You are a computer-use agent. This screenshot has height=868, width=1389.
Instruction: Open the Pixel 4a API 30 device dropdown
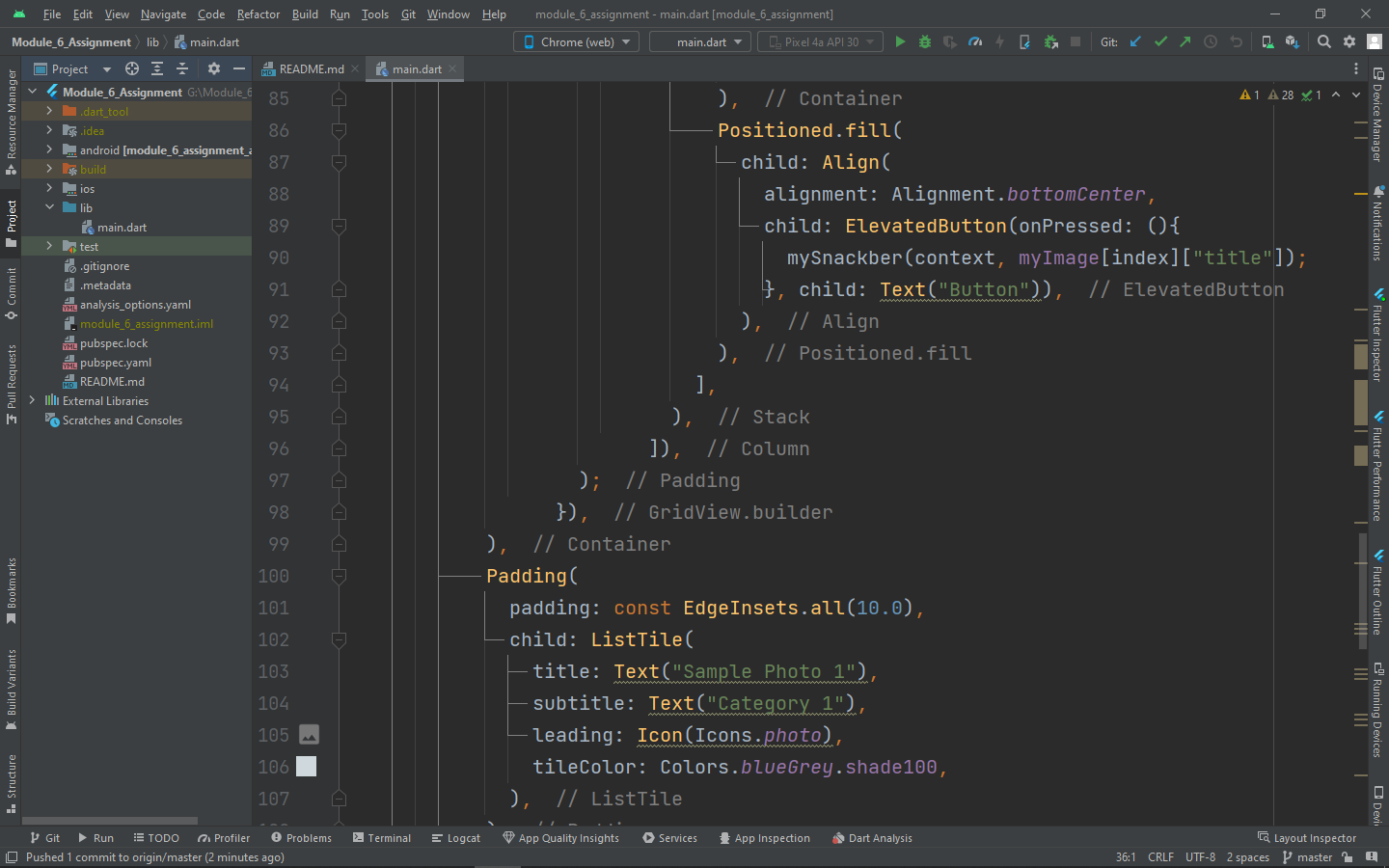[819, 41]
